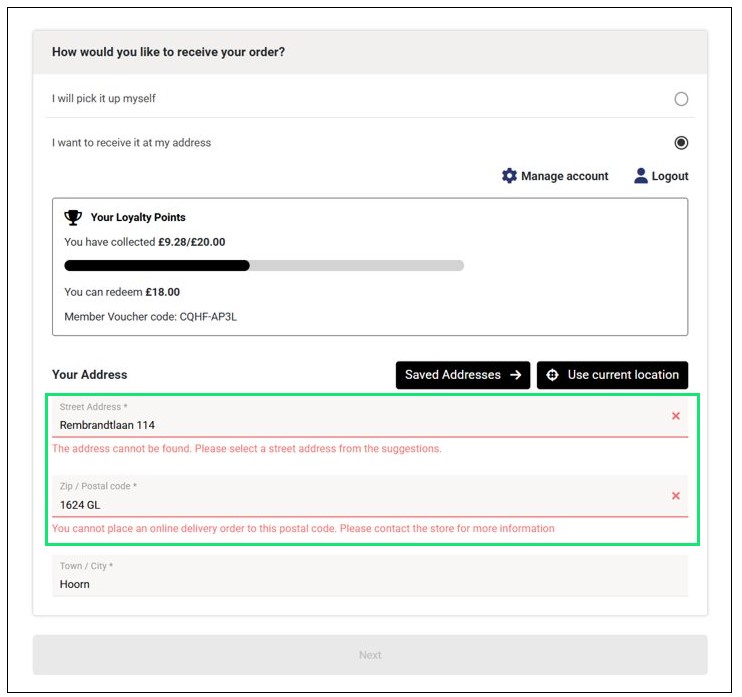Click the 'I will pick it up myself' label
This screenshot has height=697, width=742.
(104, 99)
